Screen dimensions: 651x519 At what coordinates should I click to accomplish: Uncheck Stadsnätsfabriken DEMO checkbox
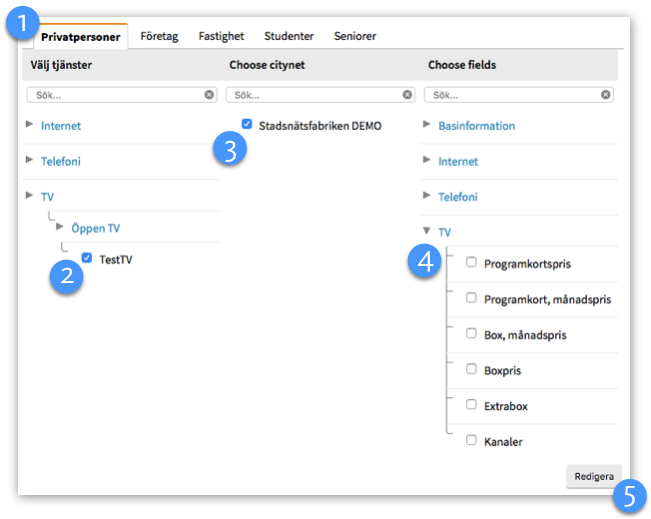click(246, 124)
